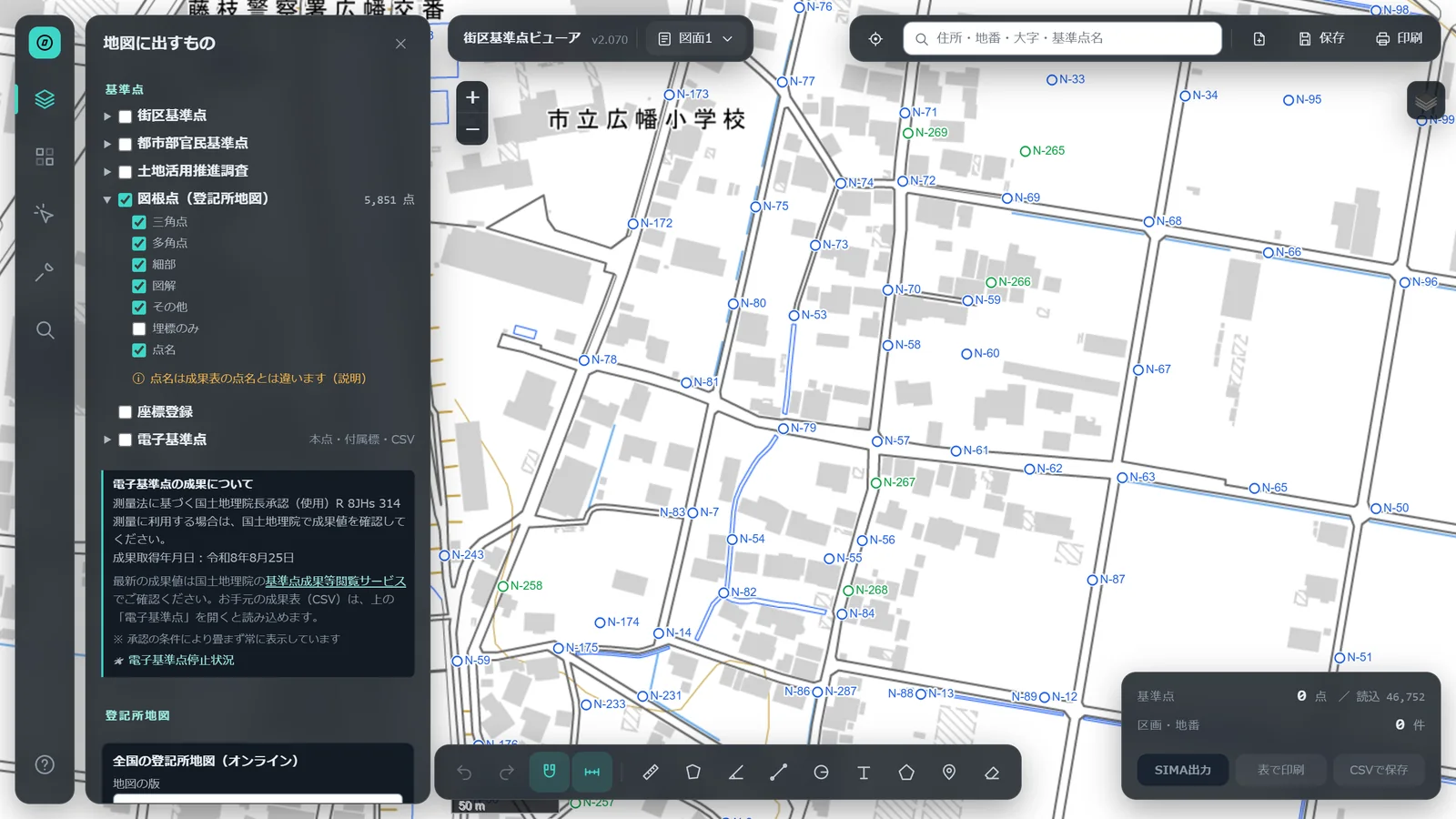Image resolution: width=1456 pixels, height=819 pixels.
Task: Select the angle measurement tool
Action: (736, 772)
